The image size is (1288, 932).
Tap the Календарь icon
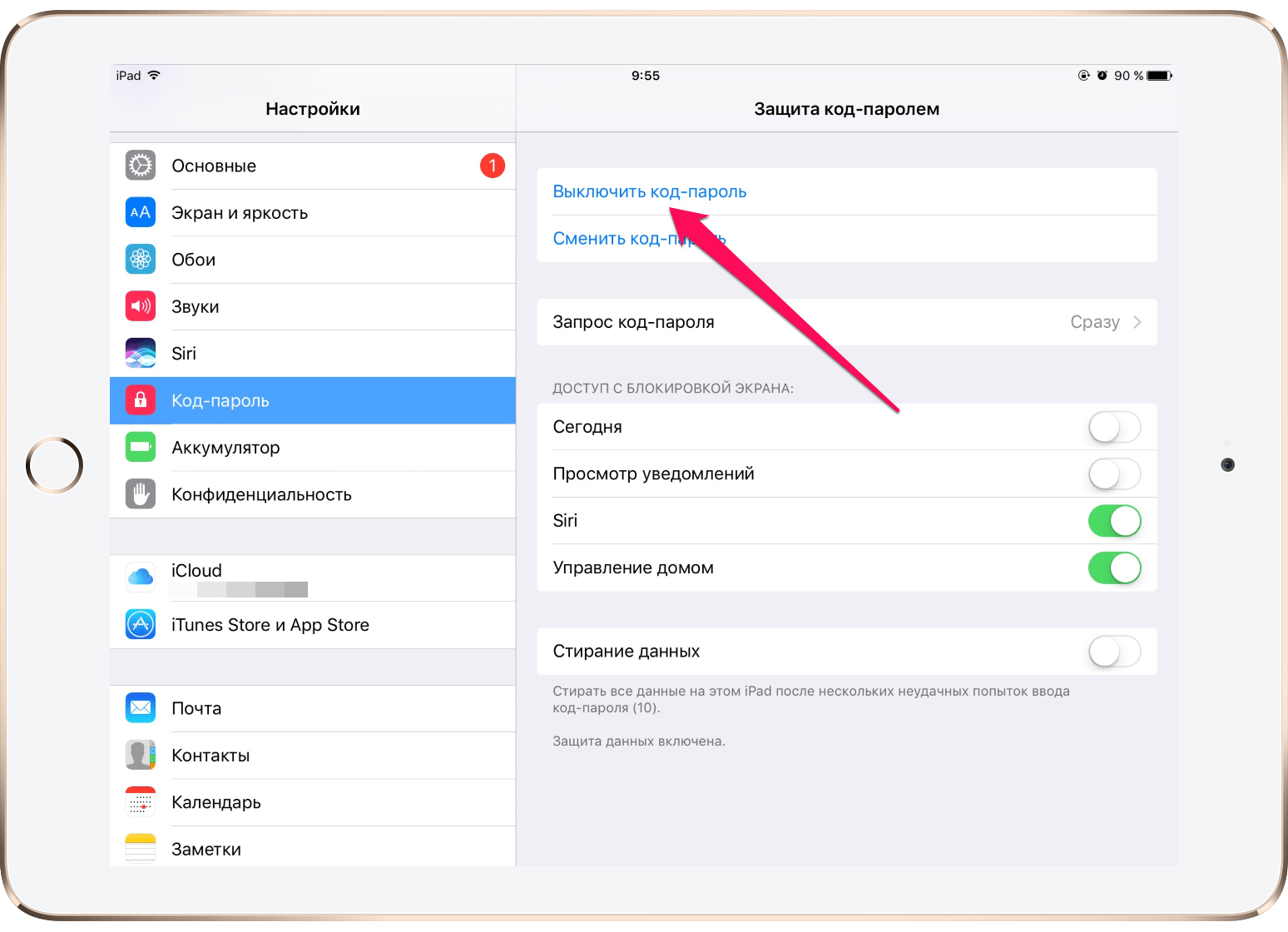141,802
